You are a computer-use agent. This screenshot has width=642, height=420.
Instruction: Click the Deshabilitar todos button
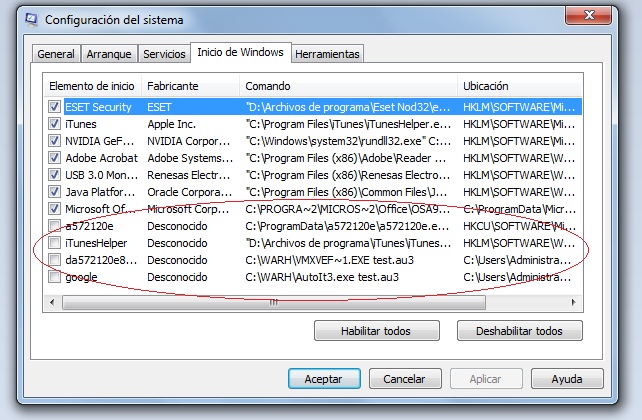click(x=519, y=331)
